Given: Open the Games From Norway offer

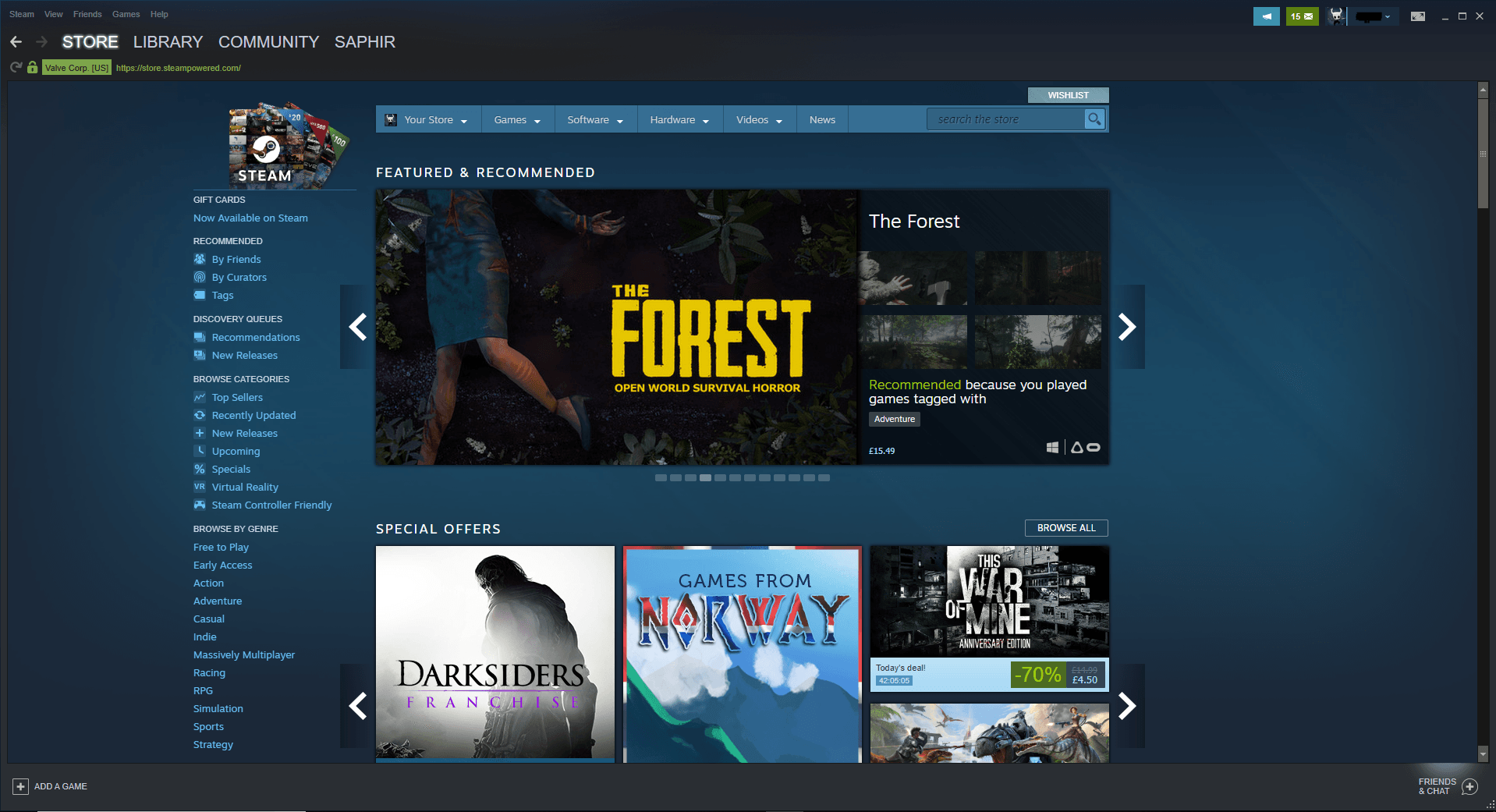Looking at the screenshot, I should 743,654.
